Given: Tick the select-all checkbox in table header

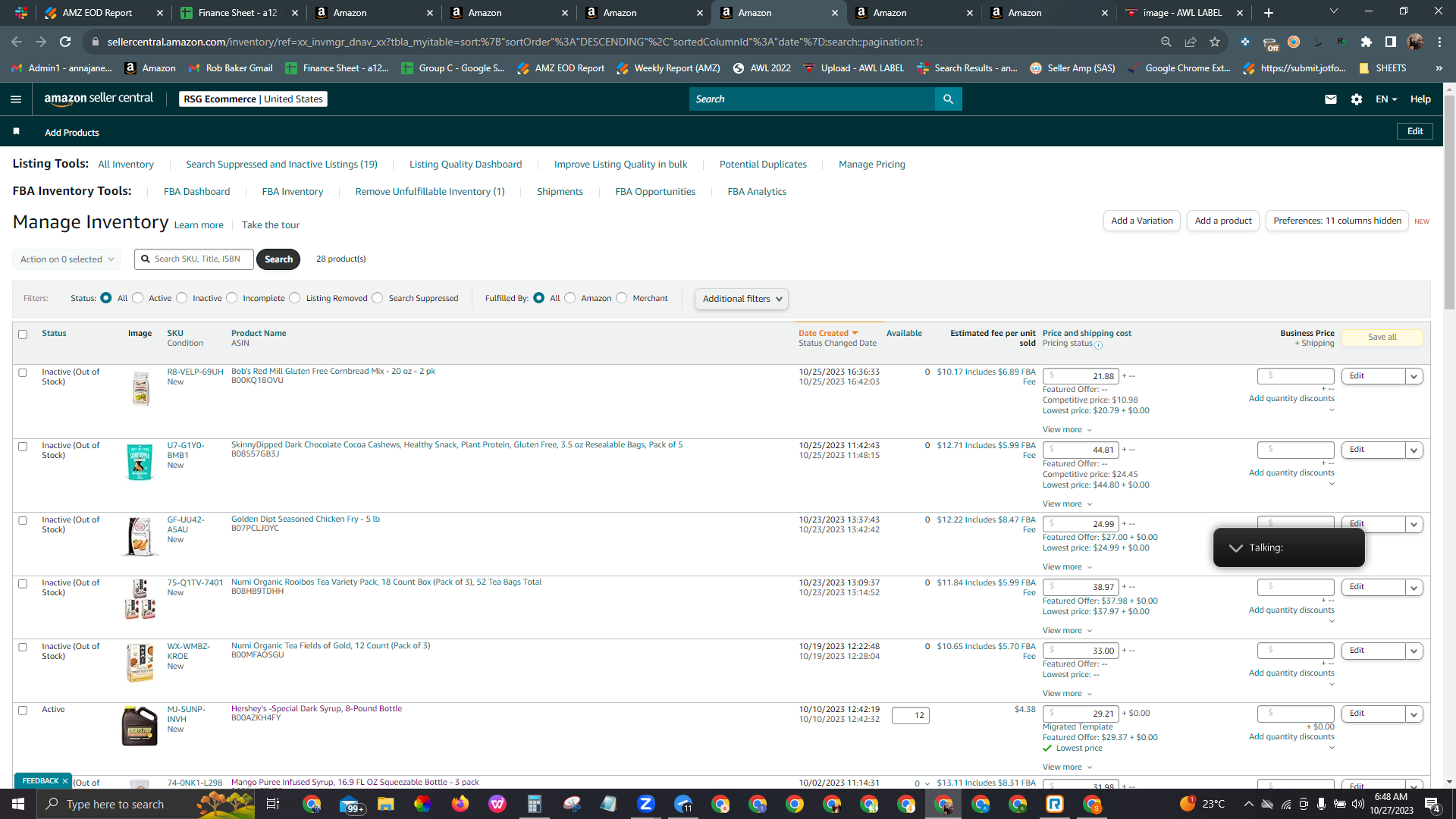Looking at the screenshot, I should click(x=23, y=334).
